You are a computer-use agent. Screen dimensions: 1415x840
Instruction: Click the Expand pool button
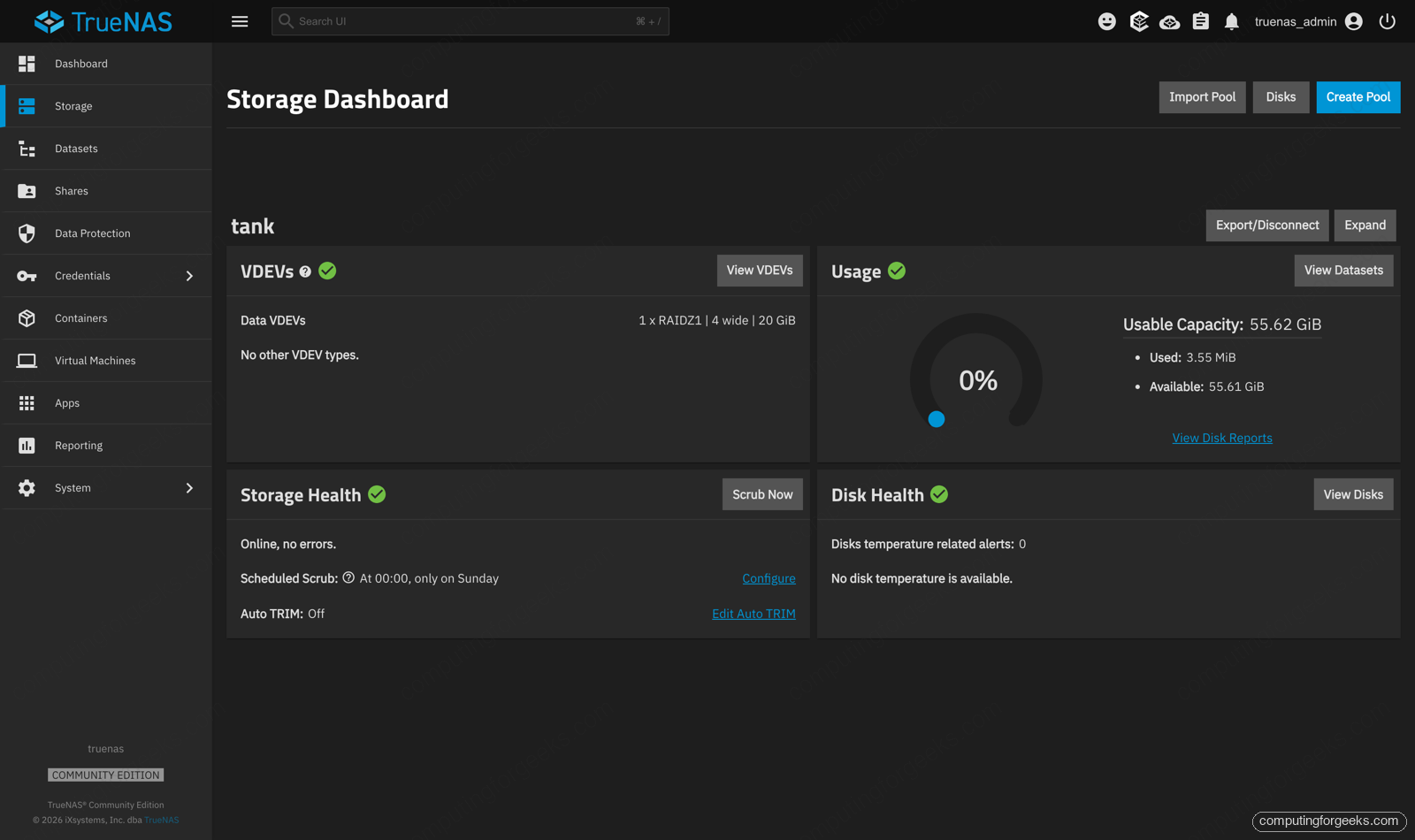click(x=1365, y=225)
